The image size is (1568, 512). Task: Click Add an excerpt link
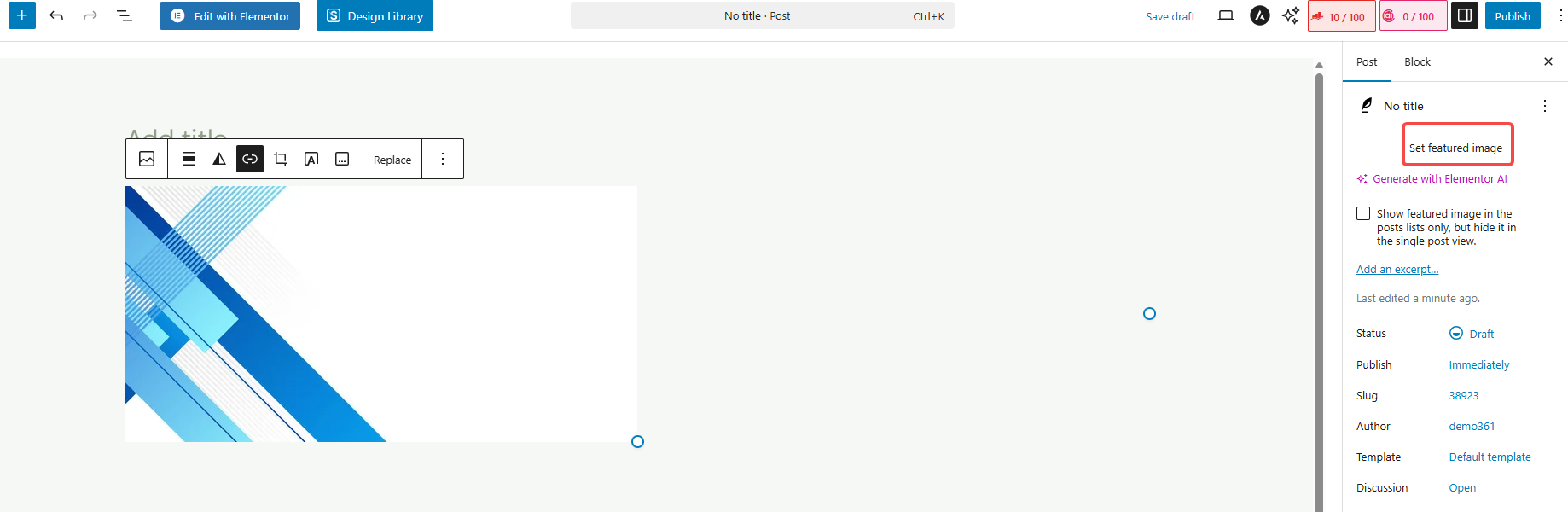1397,269
